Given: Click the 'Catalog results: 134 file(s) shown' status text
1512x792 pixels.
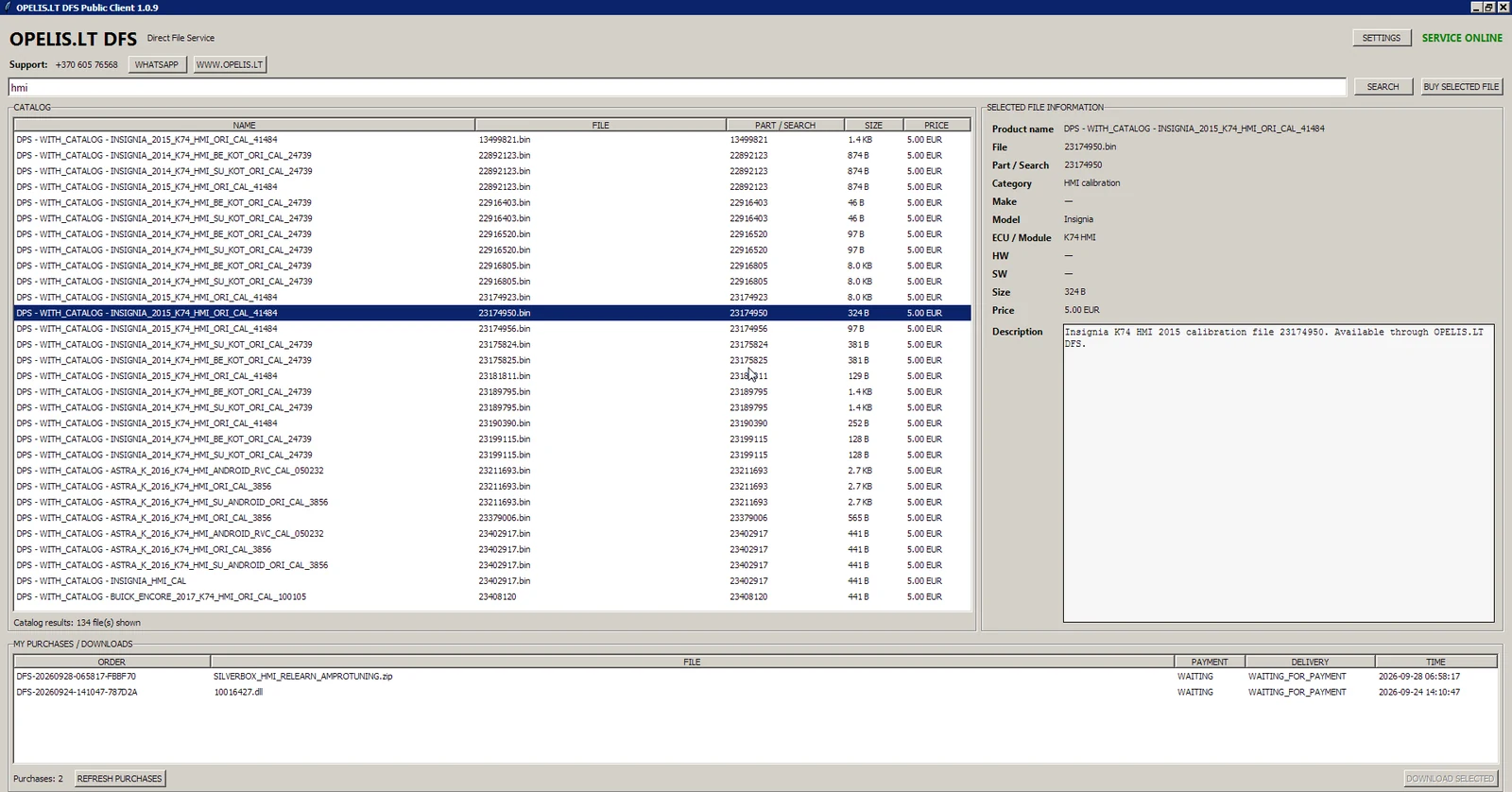Looking at the screenshot, I should click(77, 623).
